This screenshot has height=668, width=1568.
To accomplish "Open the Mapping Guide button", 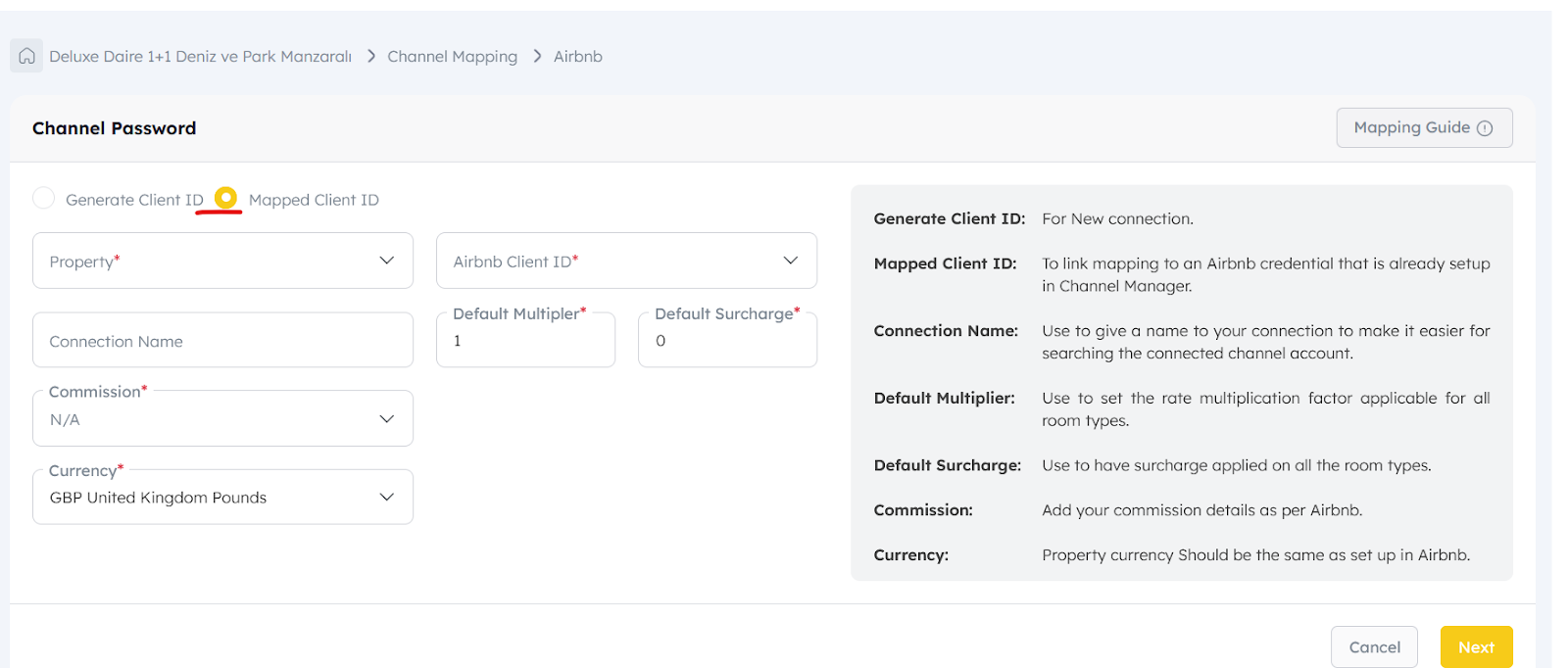I will pos(1424,128).
